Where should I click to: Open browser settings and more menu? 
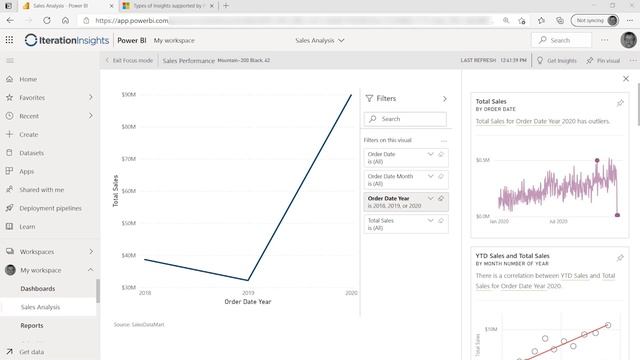[x=630, y=20]
